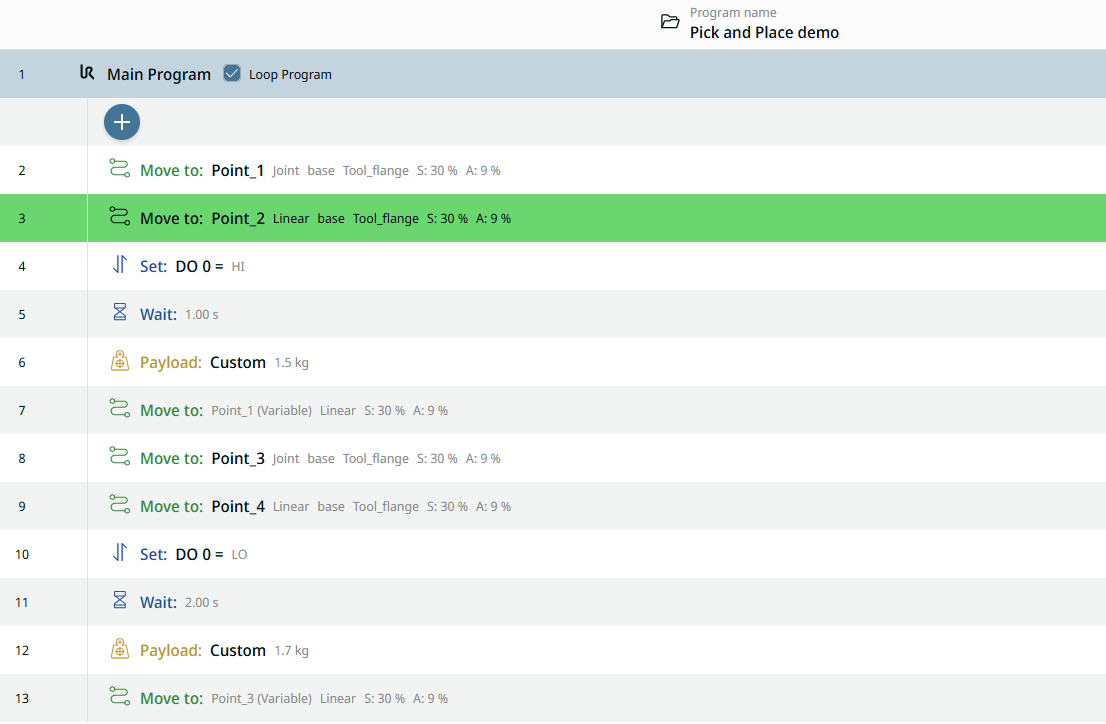Click the folder icon beside Program name

[670, 22]
